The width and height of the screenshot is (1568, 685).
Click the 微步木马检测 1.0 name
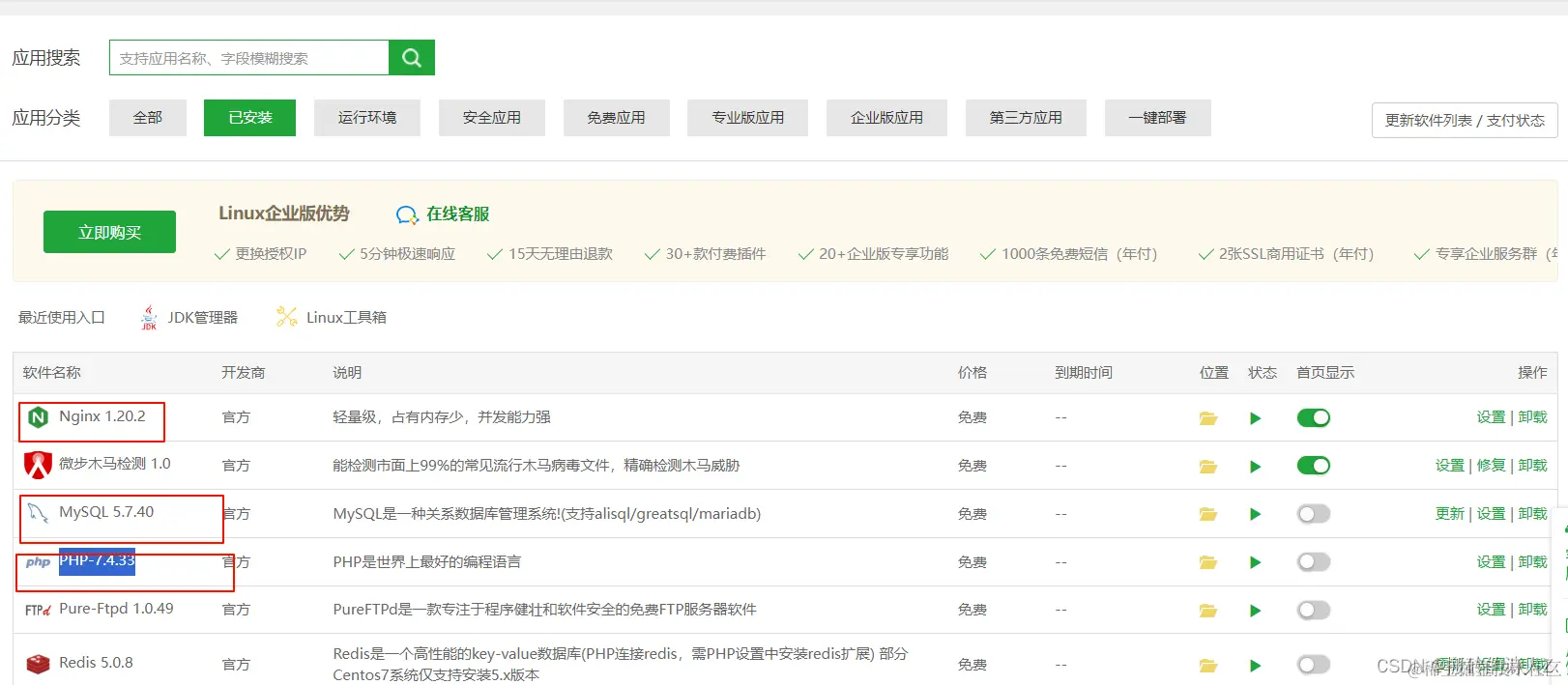pos(115,464)
